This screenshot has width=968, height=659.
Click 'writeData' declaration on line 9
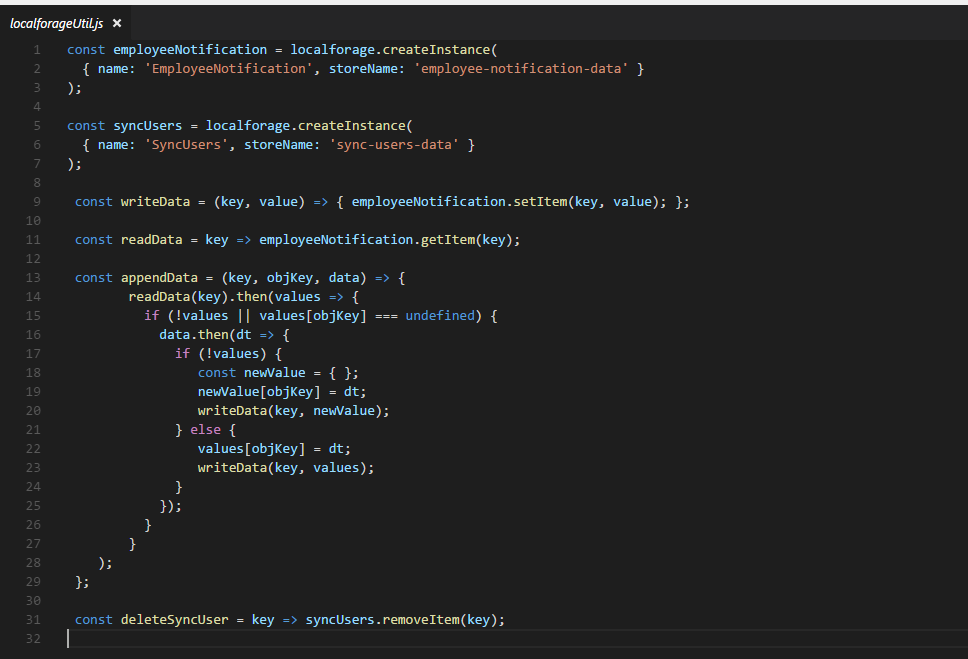click(156, 202)
